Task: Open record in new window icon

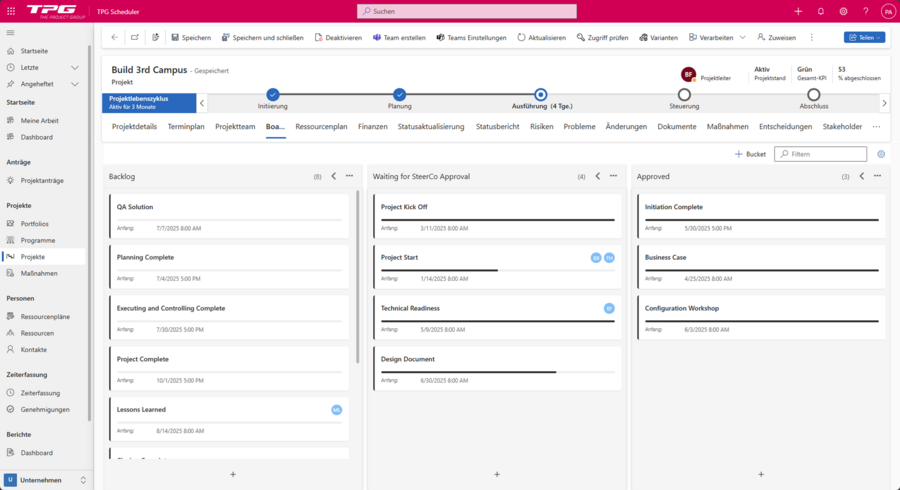Action: coord(135,37)
